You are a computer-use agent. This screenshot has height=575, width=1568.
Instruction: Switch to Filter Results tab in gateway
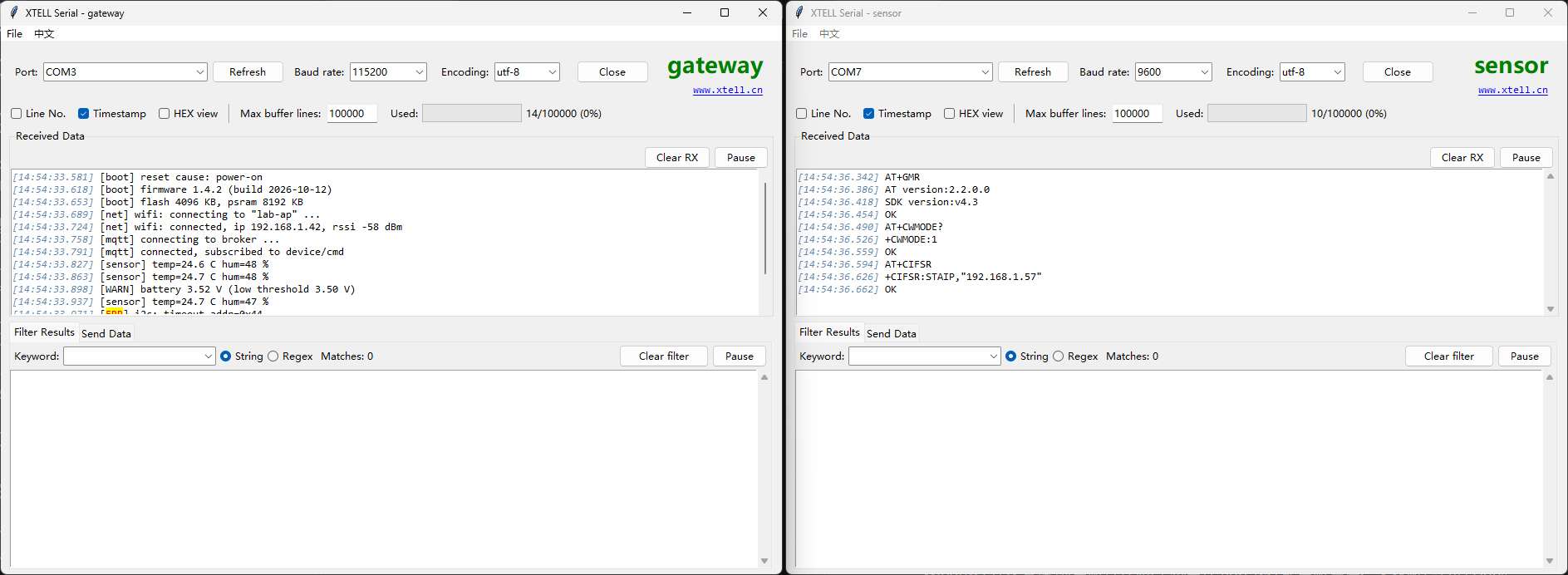(x=44, y=332)
